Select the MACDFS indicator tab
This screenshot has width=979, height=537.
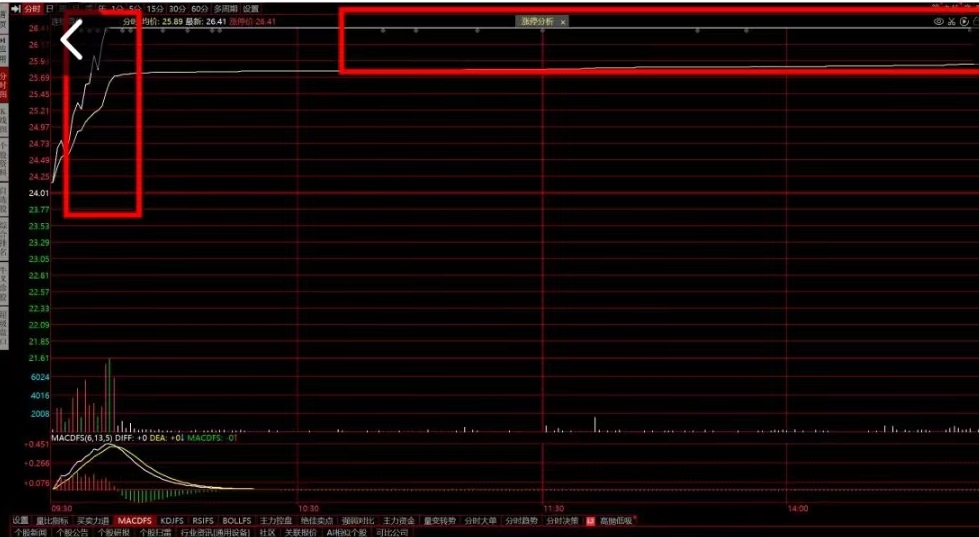click(134, 520)
